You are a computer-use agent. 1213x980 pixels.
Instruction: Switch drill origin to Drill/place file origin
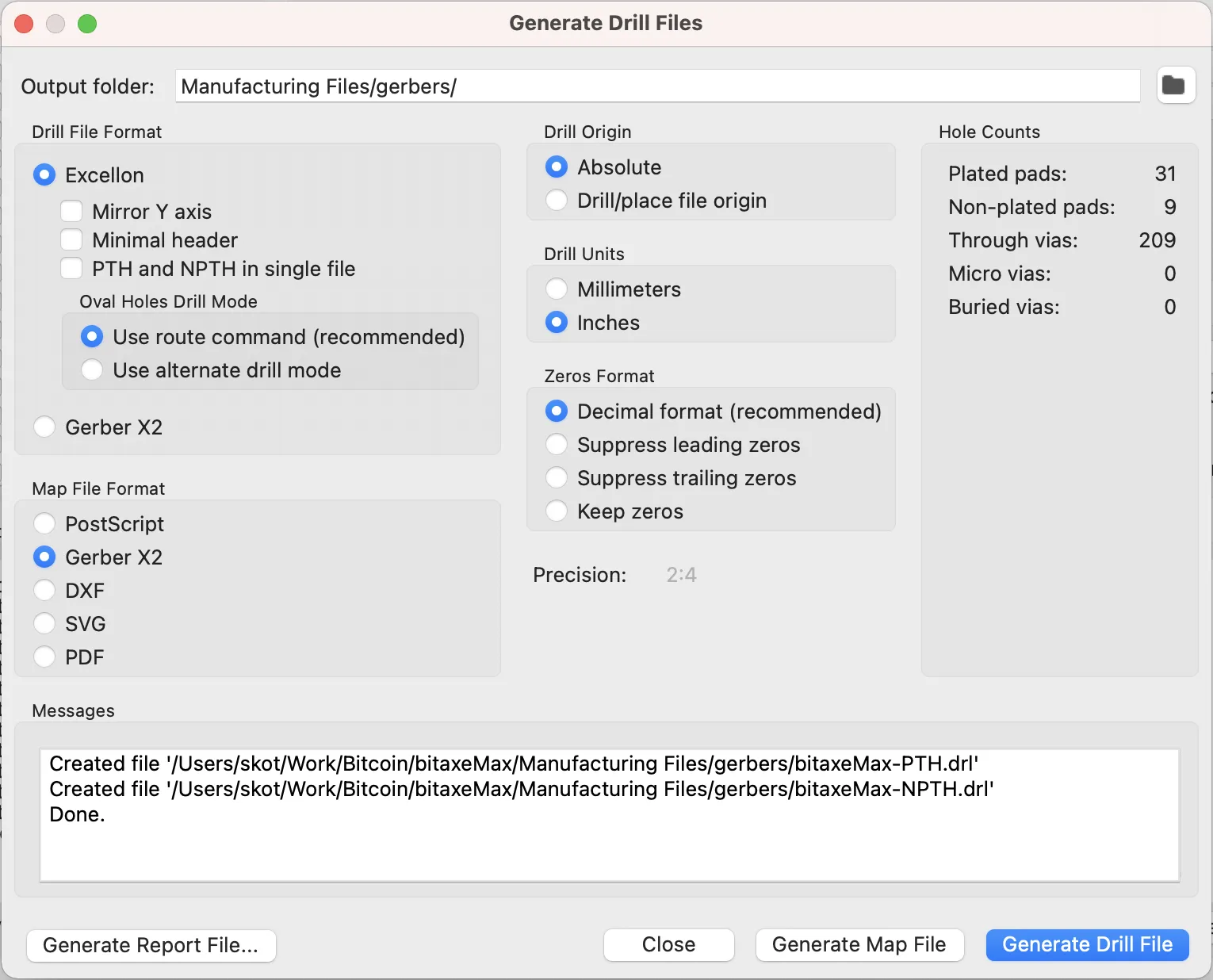click(x=556, y=200)
